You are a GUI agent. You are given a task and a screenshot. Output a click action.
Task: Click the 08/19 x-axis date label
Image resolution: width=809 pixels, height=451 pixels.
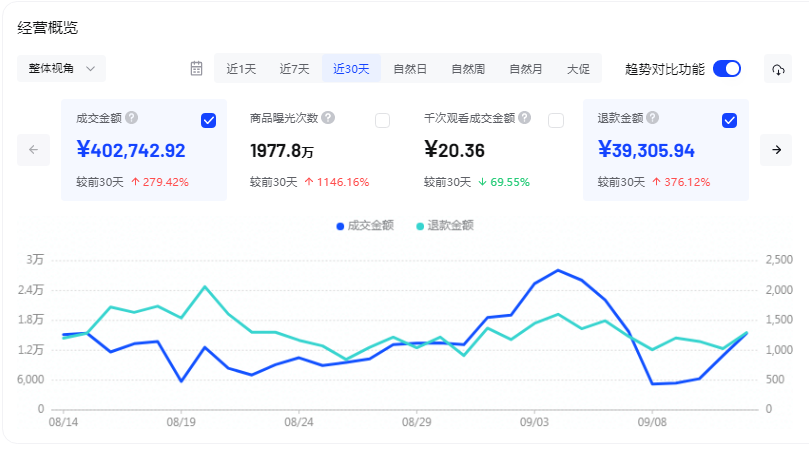pyautogui.click(x=181, y=422)
